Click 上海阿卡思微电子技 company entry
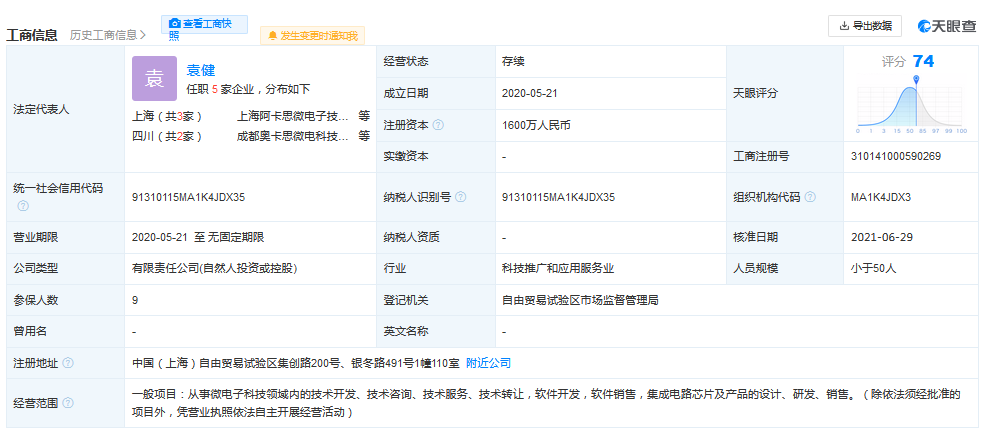 pyautogui.click(x=292, y=116)
